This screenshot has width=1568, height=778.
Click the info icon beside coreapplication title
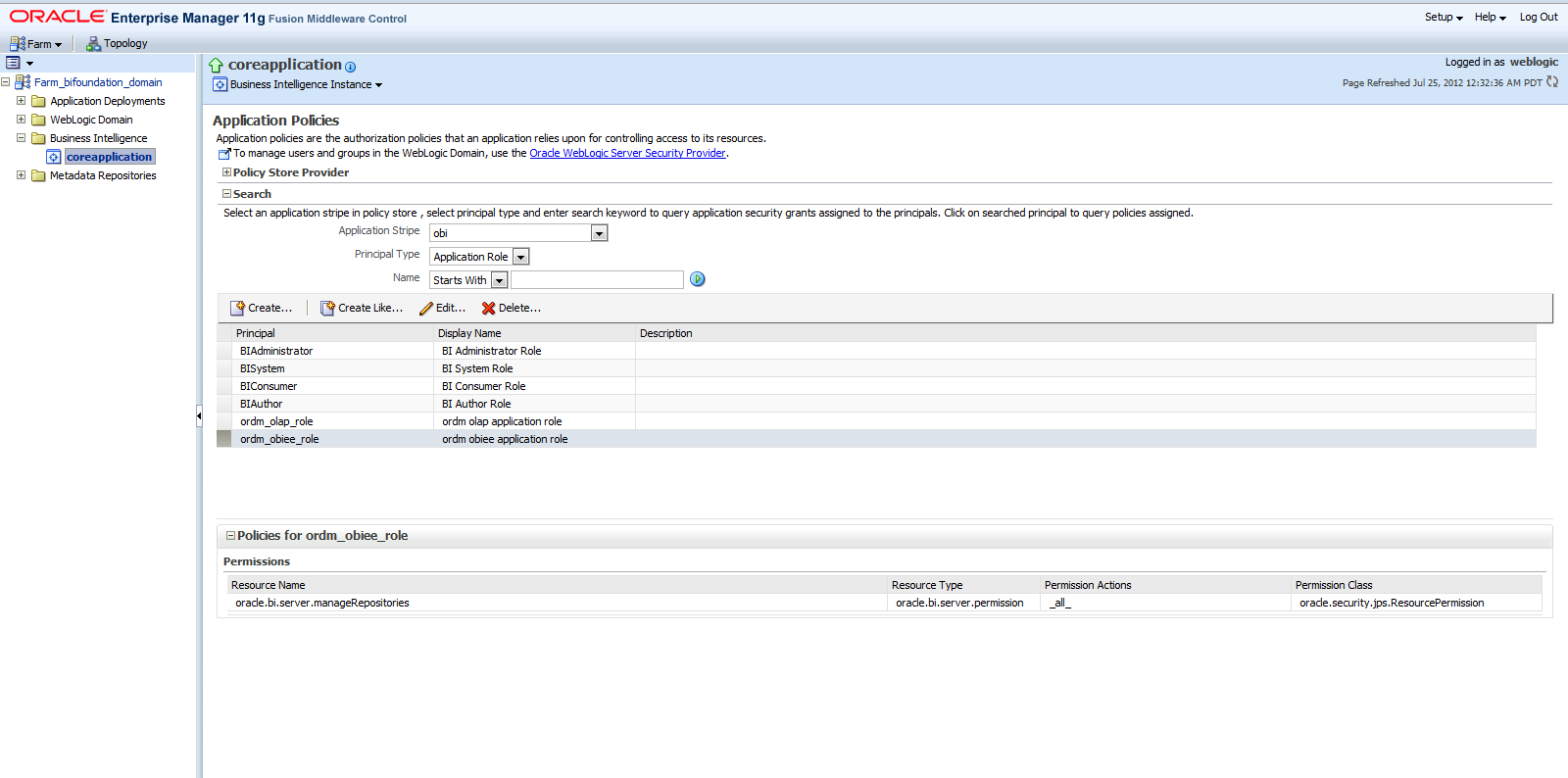click(350, 67)
